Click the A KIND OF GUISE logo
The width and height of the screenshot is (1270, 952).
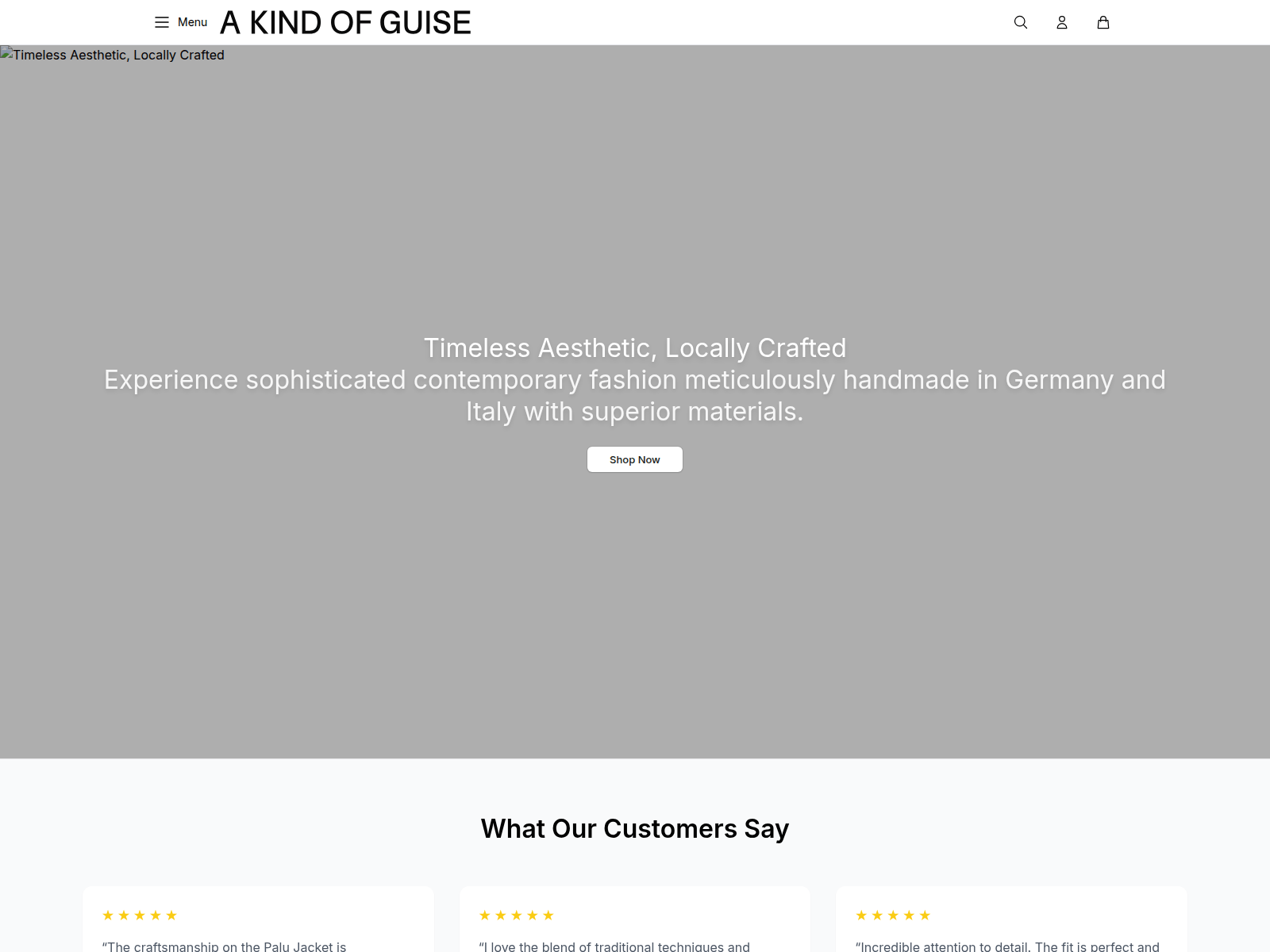345,23
